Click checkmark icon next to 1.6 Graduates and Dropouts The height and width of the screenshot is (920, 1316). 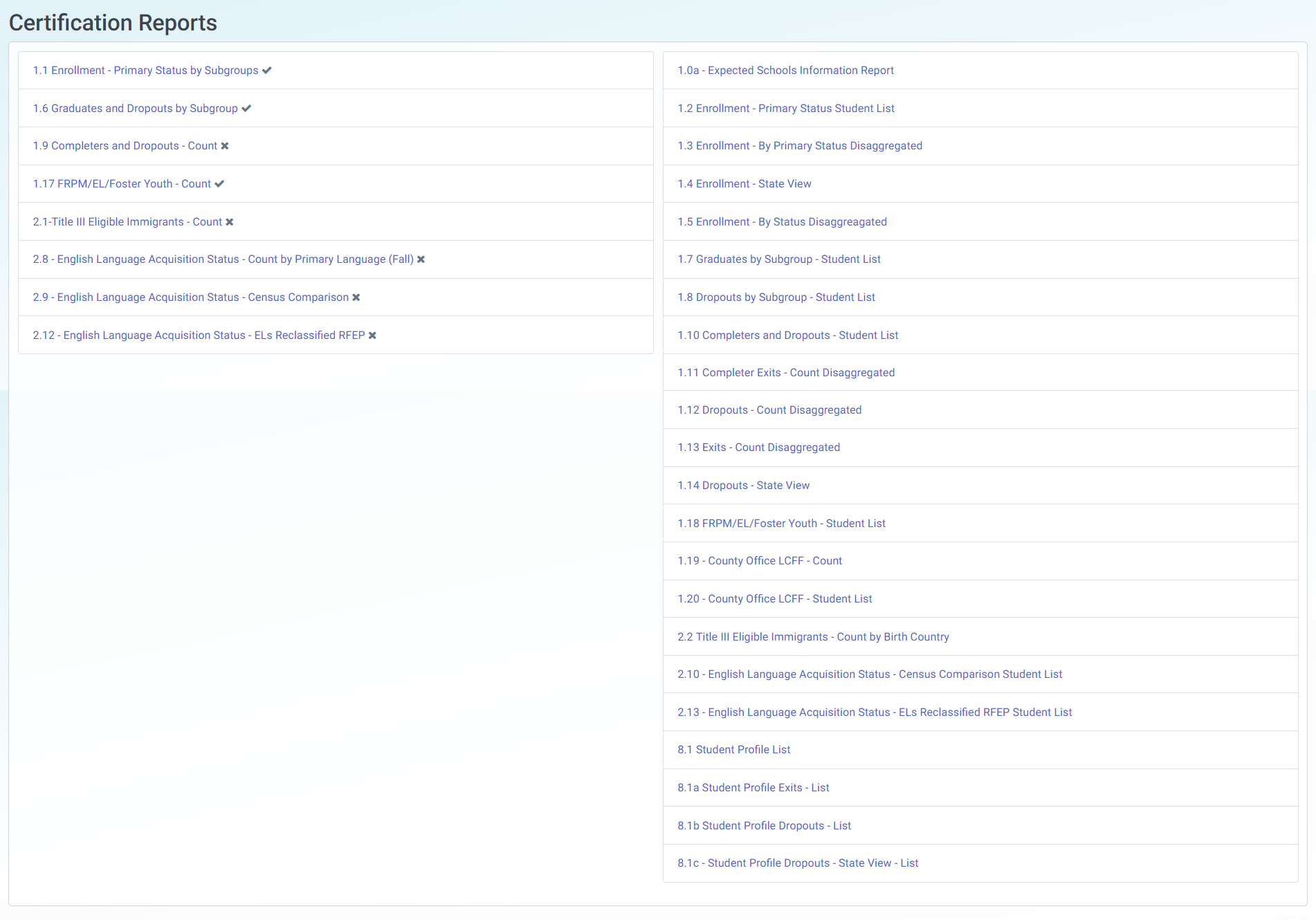pos(246,109)
